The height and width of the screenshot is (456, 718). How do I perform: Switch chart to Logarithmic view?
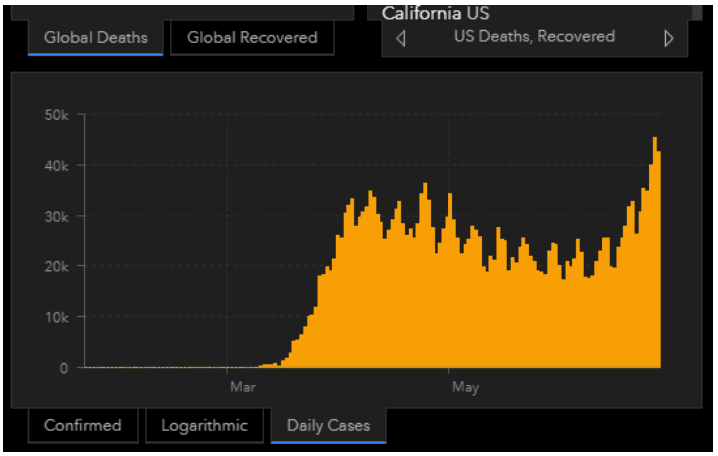pyautogui.click(x=204, y=425)
